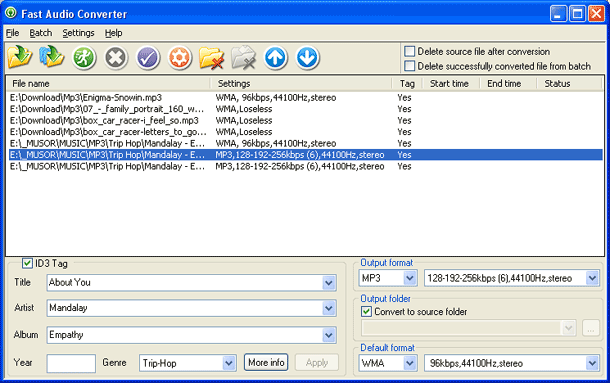Click the Fast Audio Converter title icon

[x=11, y=13]
